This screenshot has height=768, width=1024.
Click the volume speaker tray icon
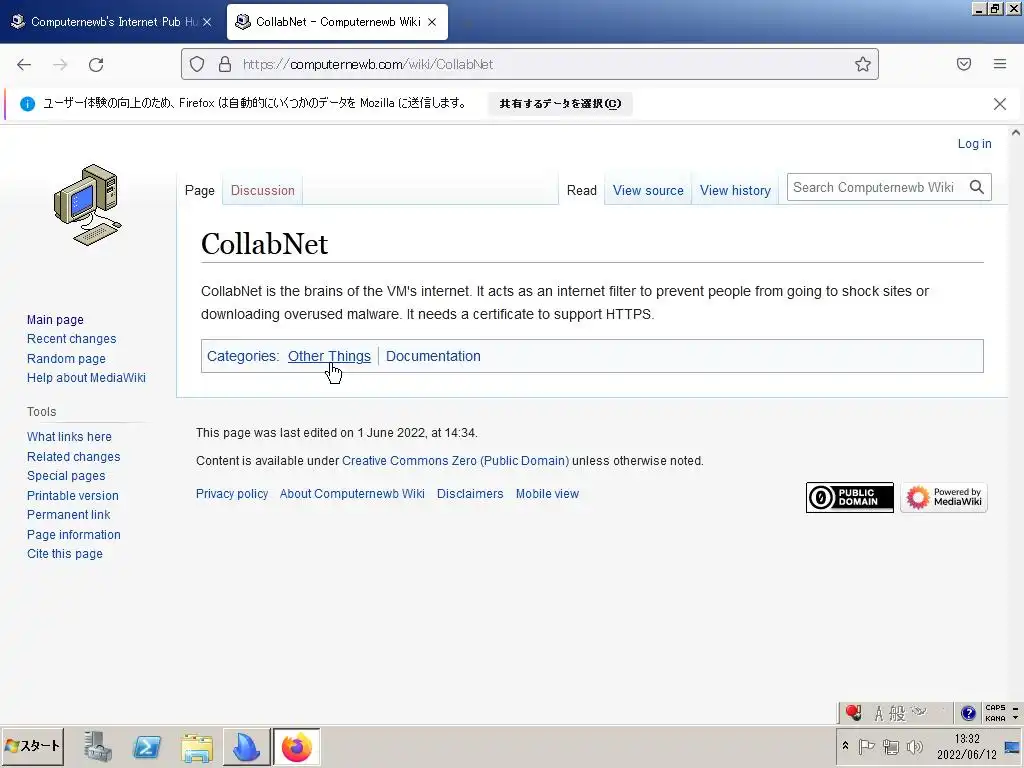pyautogui.click(x=915, y=746)
